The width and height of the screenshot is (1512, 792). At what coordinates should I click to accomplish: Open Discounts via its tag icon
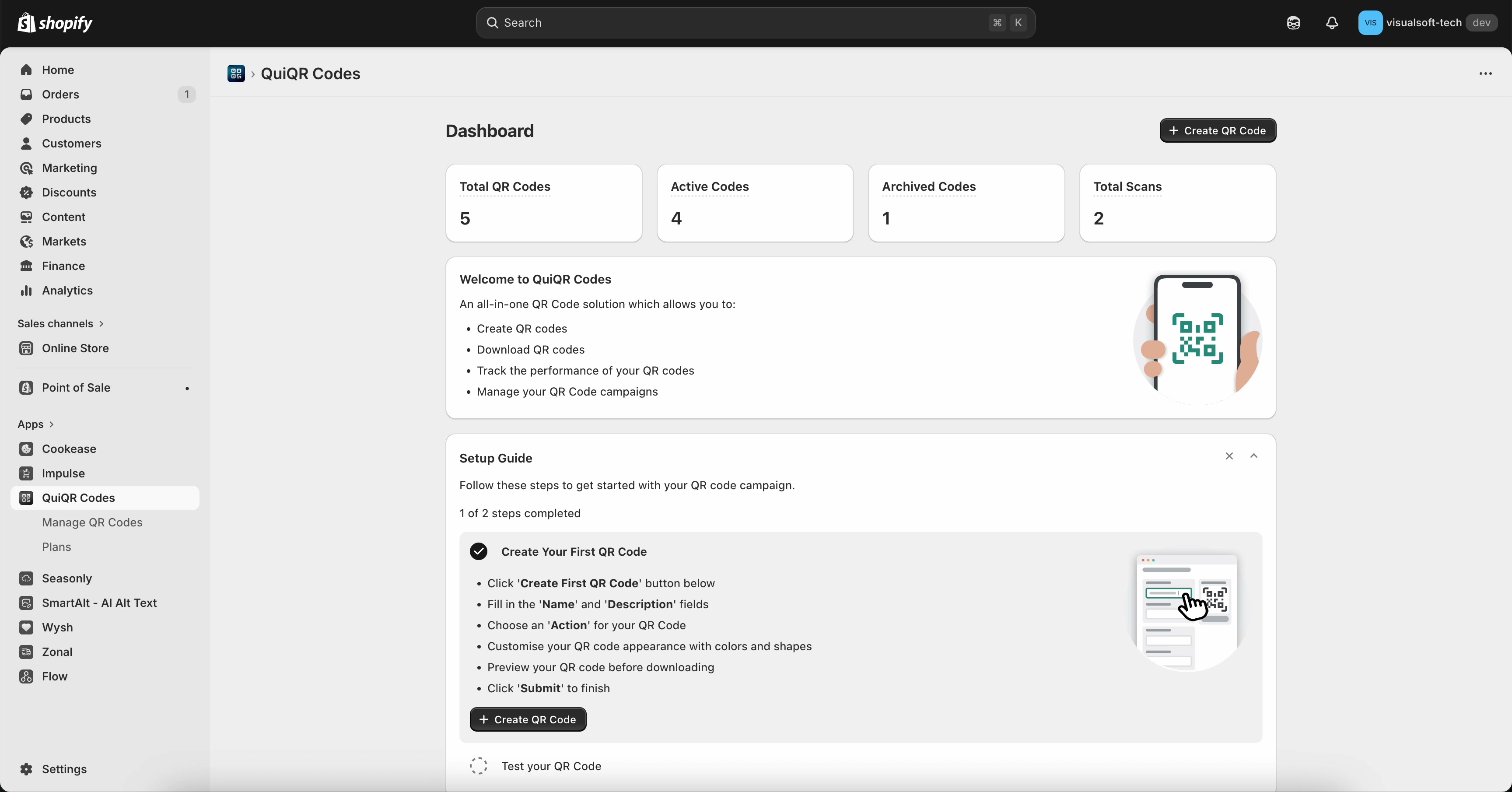click(27, 192)
